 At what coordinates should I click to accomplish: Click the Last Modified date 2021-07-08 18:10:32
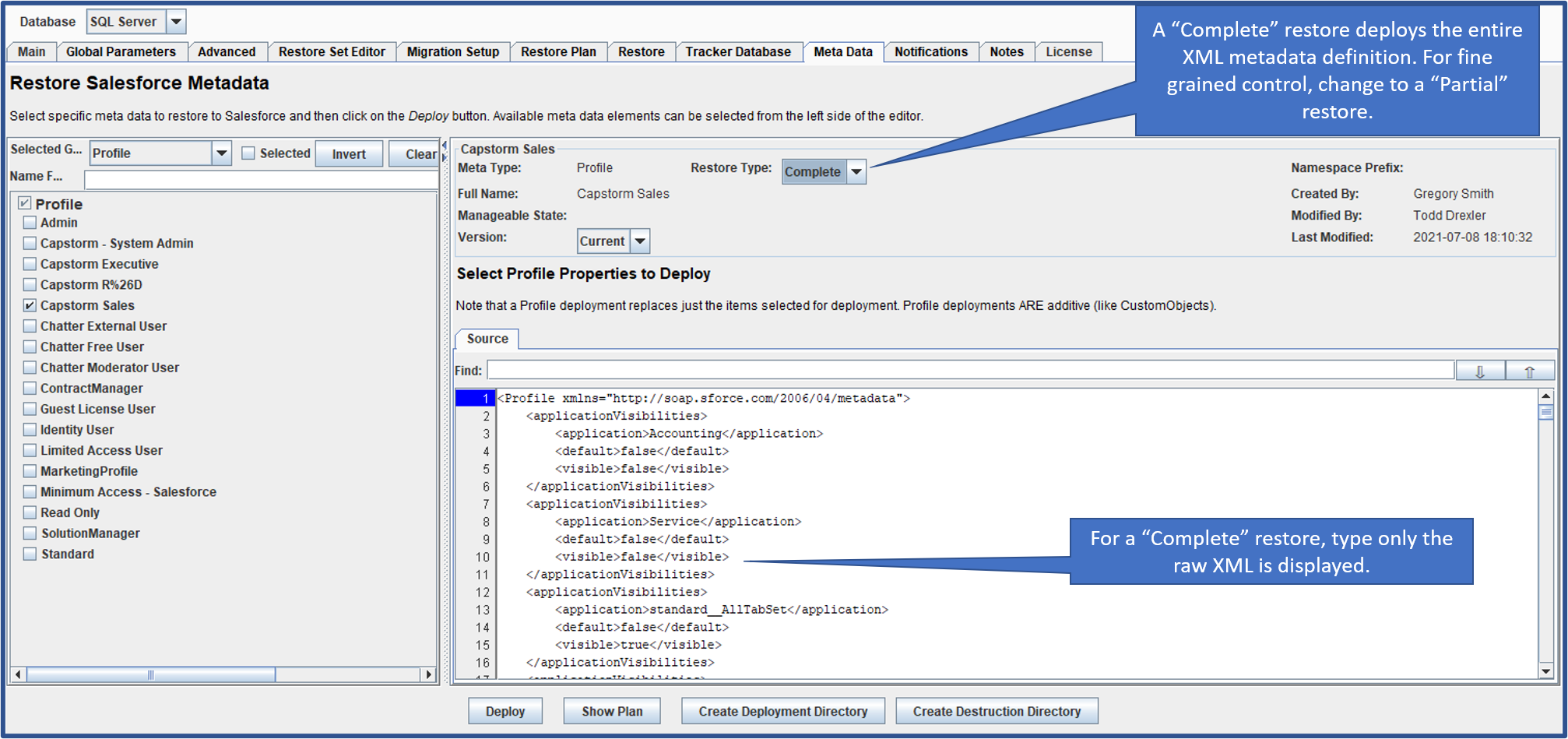click(x=1472, y=238)
